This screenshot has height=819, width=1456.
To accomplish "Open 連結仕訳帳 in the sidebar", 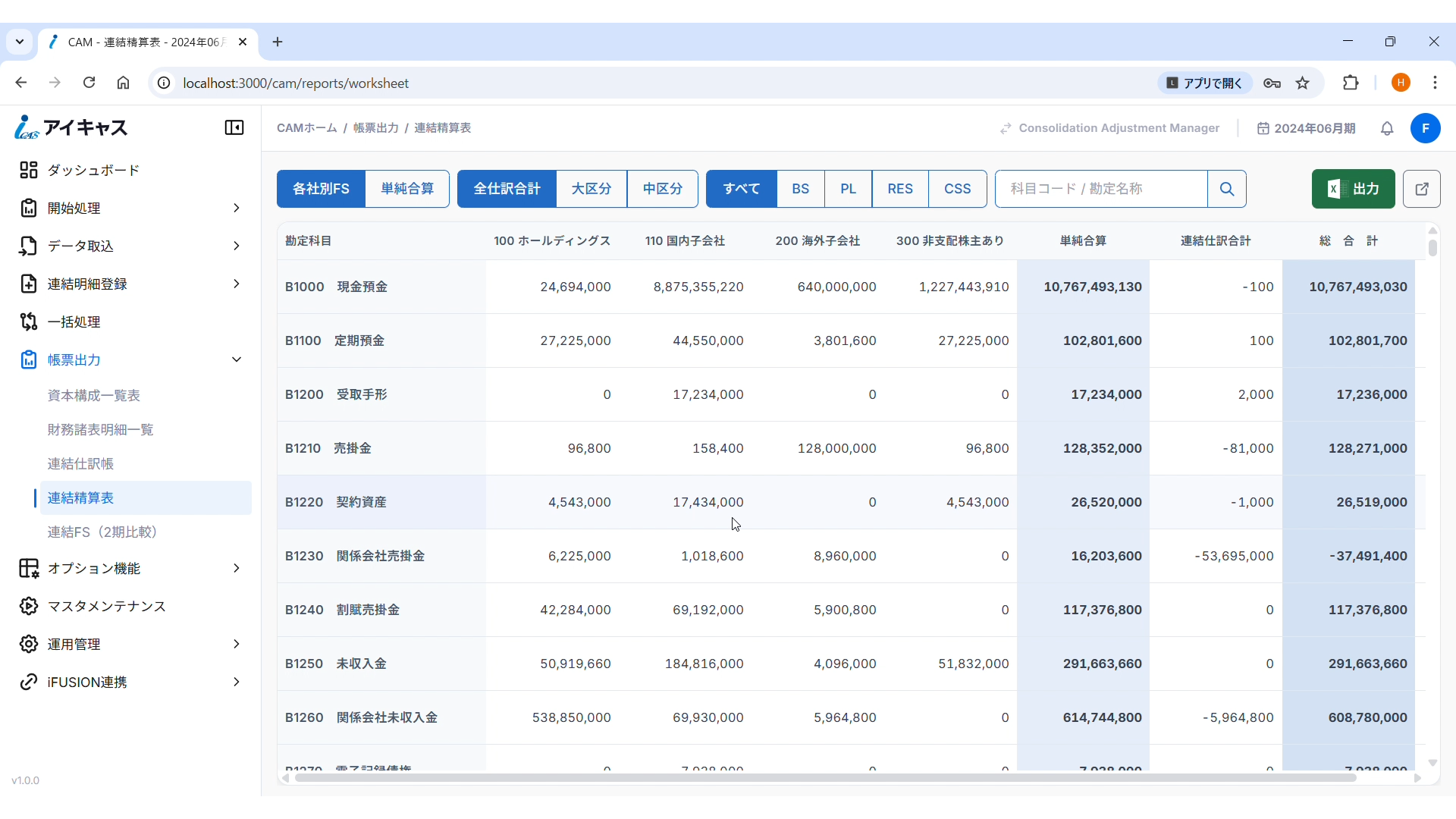I will click(80, 463).
